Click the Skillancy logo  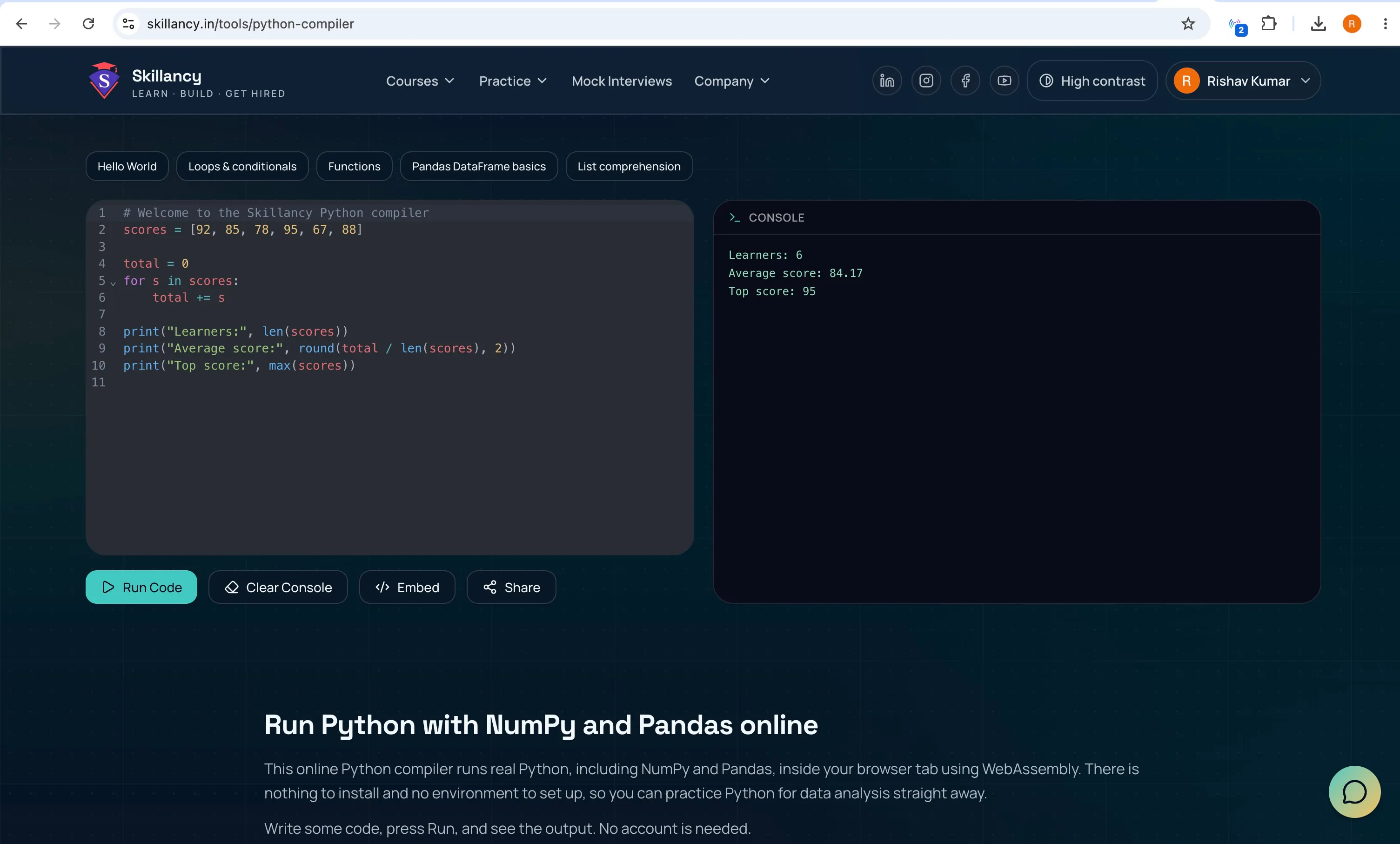(x=187, y=81)
